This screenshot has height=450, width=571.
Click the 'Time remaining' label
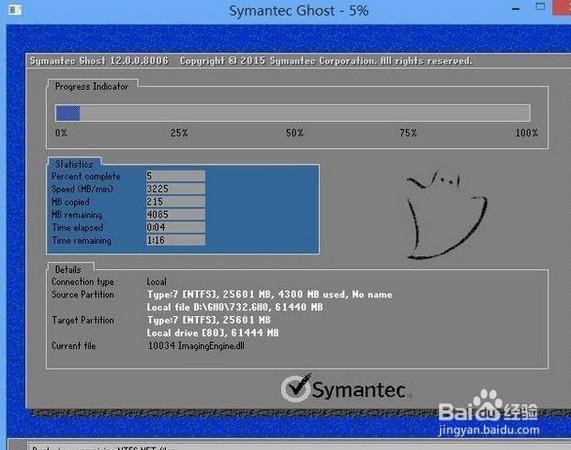tap(82, 240)
